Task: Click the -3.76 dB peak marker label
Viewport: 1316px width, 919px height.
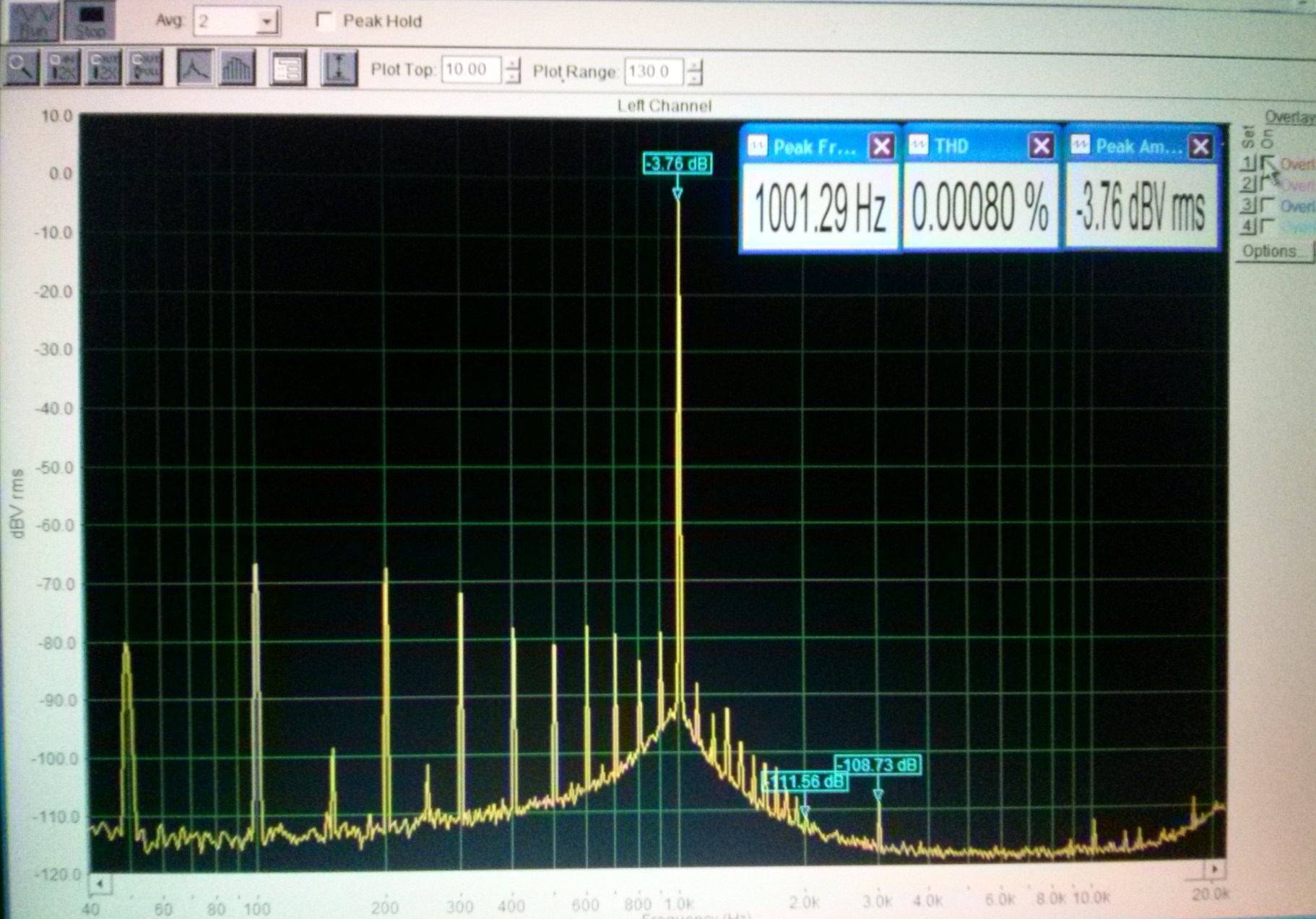Action: [678, 163]
